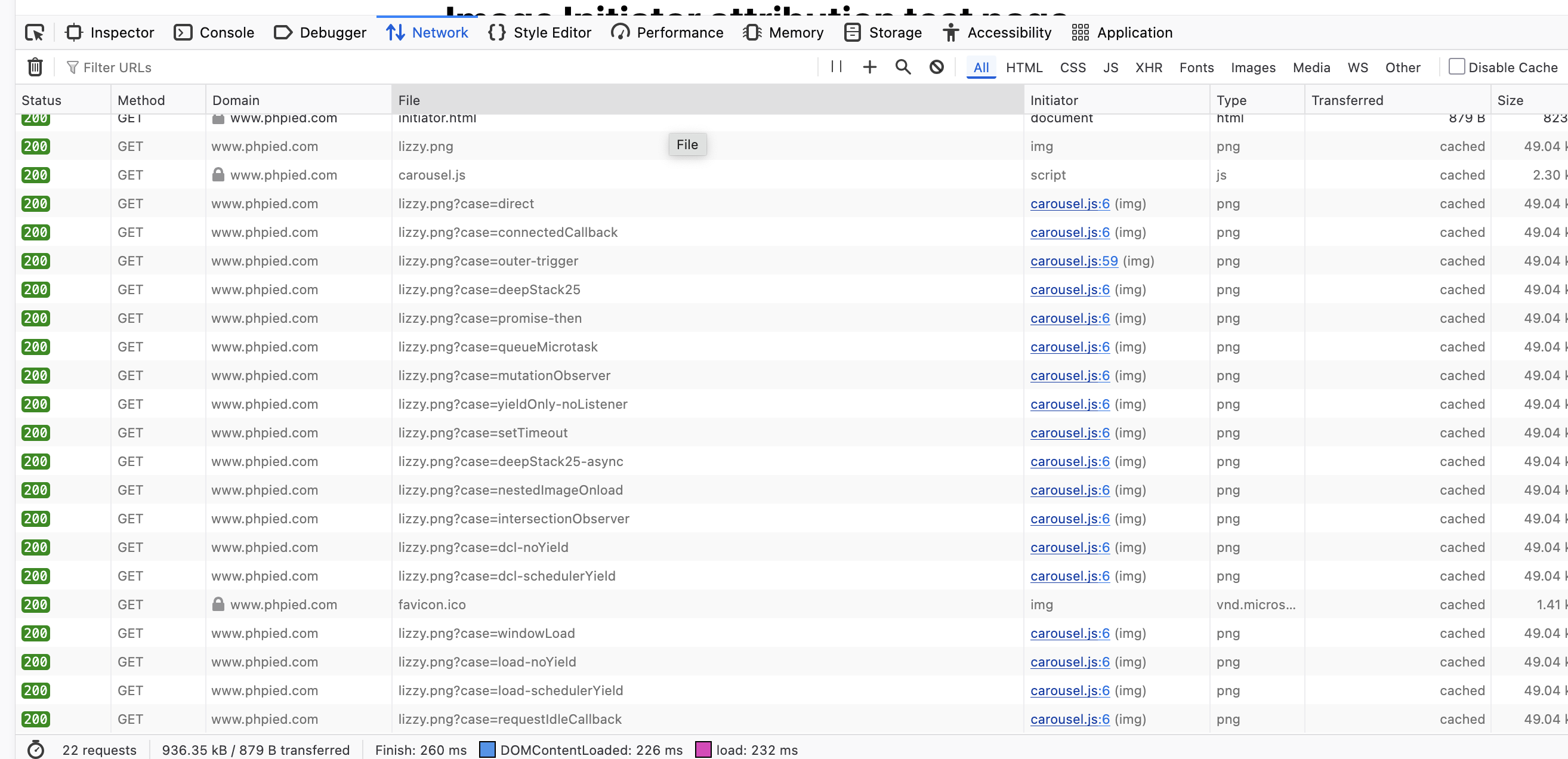Filter requests by HTML

point(1024,67)
